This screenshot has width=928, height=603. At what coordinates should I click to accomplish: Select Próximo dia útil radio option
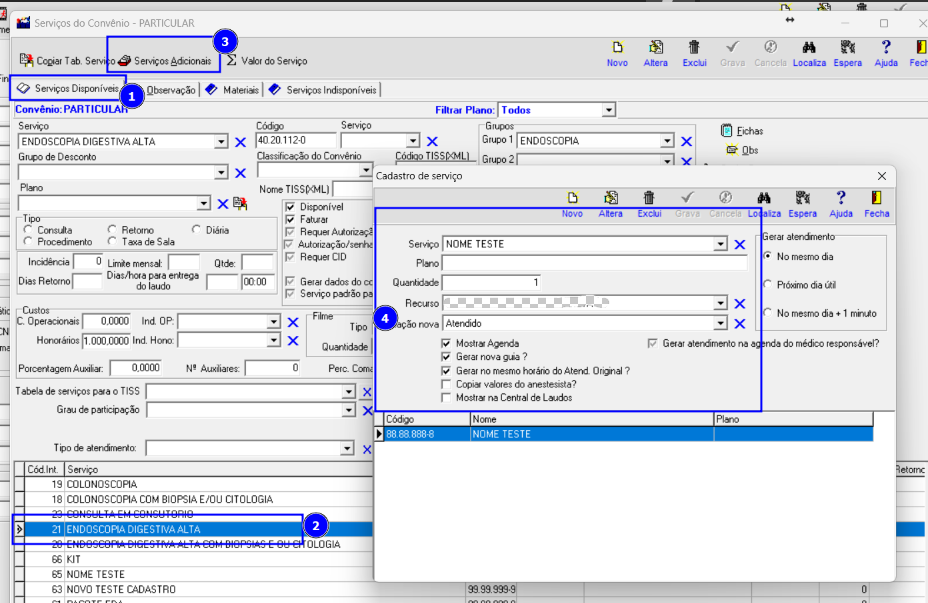[768, 285]
